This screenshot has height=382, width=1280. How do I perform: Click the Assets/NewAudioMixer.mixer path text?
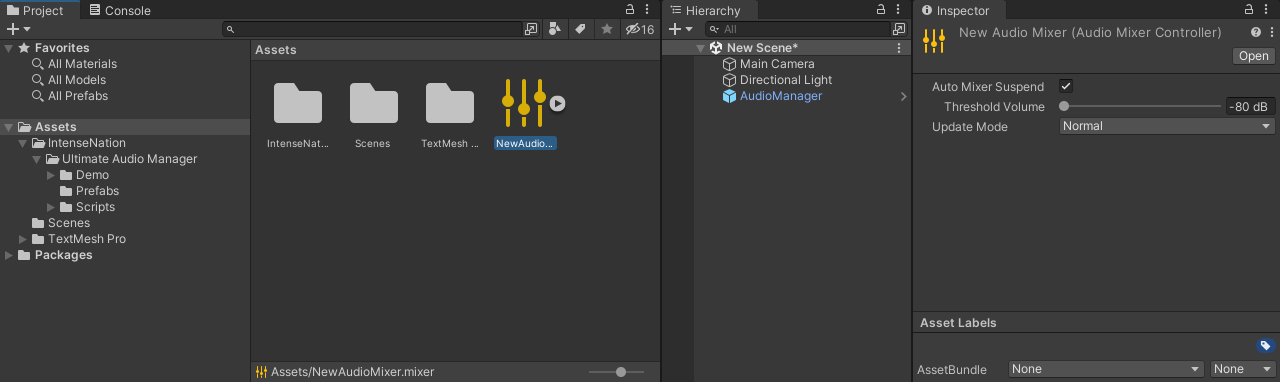[352, 372]
